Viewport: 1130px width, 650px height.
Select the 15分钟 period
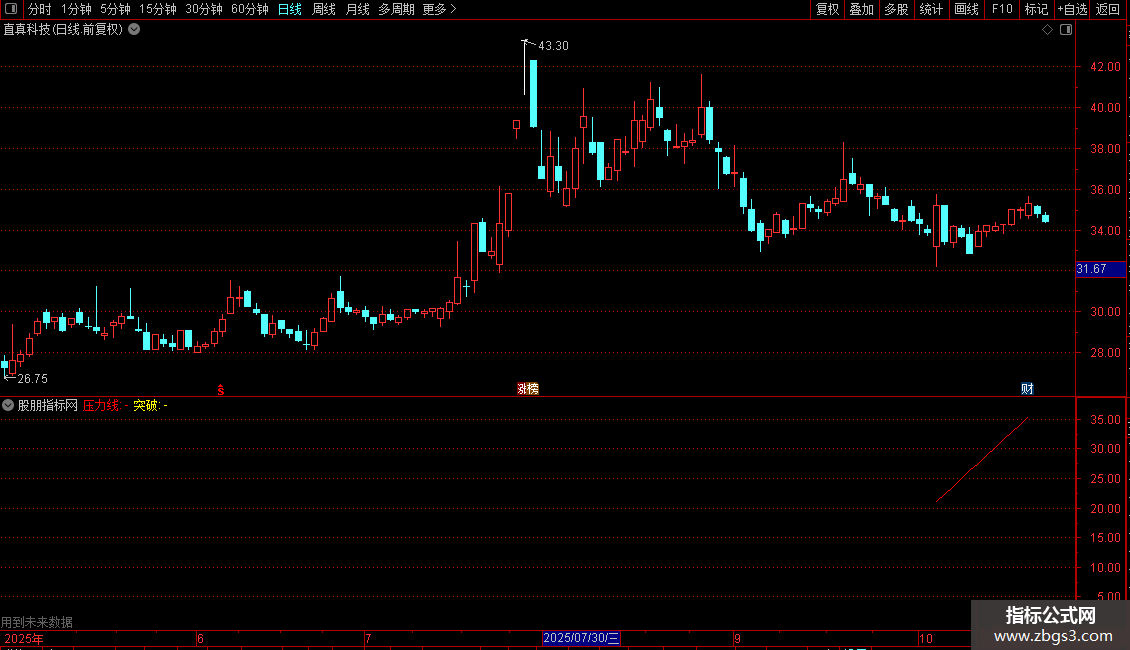point(158,9)
